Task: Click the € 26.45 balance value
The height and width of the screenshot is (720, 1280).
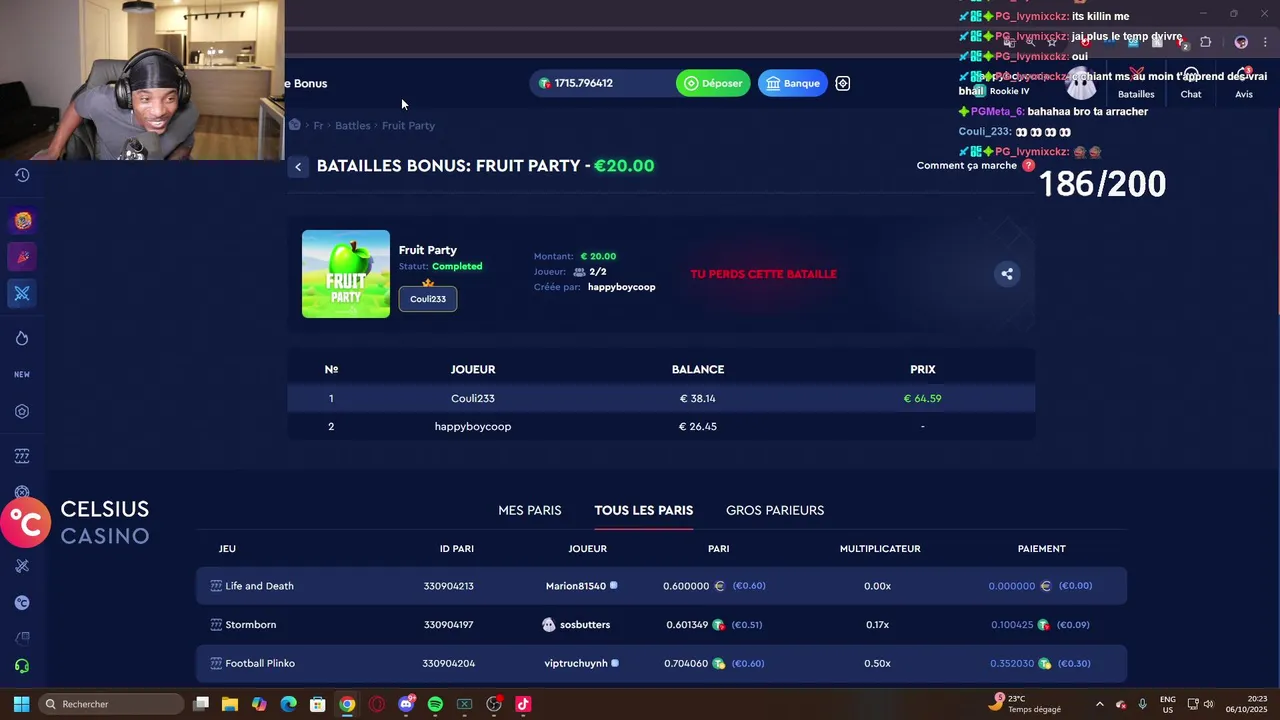Action: [x=698, y=426]
